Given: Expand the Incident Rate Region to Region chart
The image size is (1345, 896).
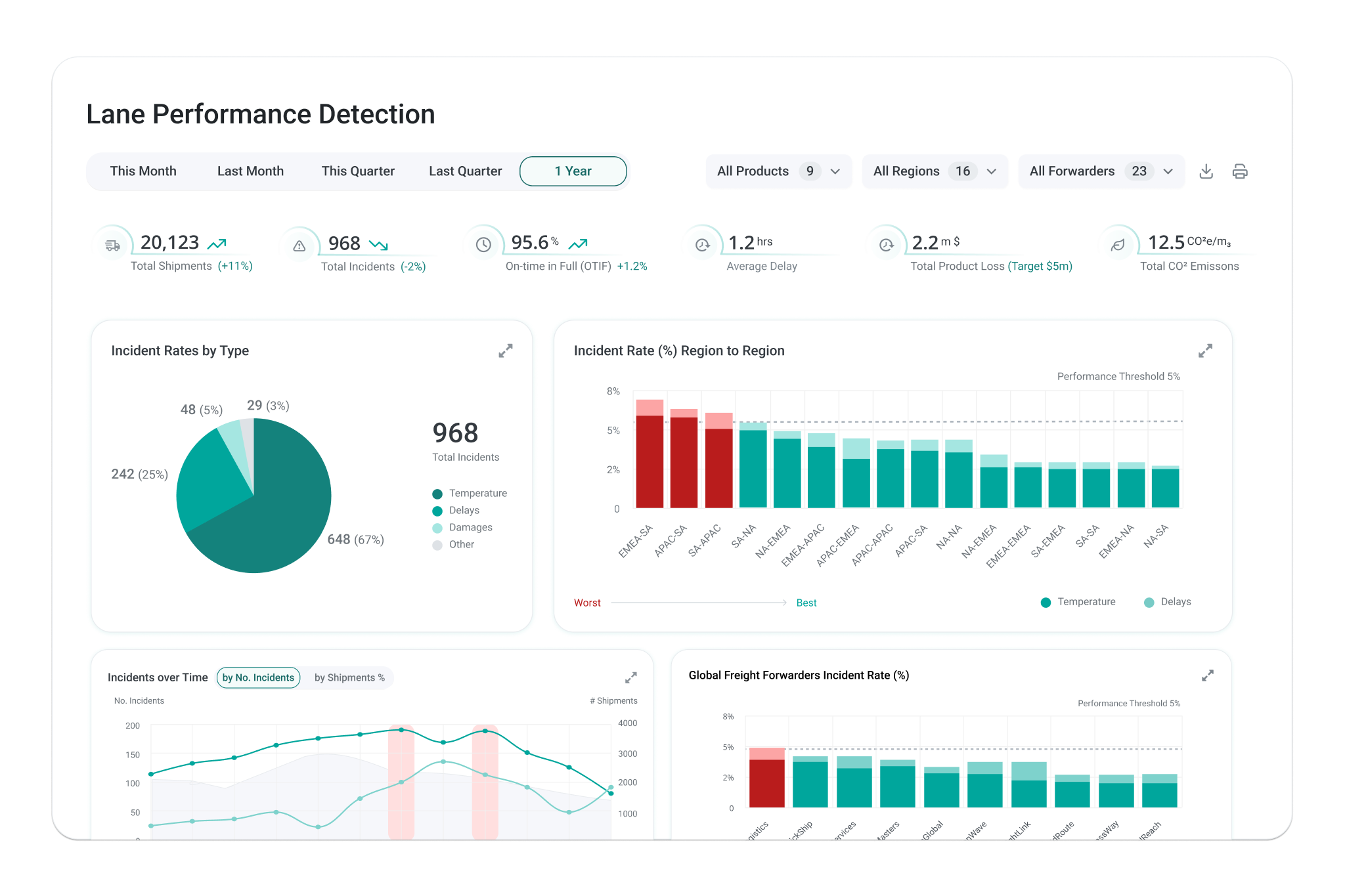Looking at the screenshot, I should (1205, 351).
